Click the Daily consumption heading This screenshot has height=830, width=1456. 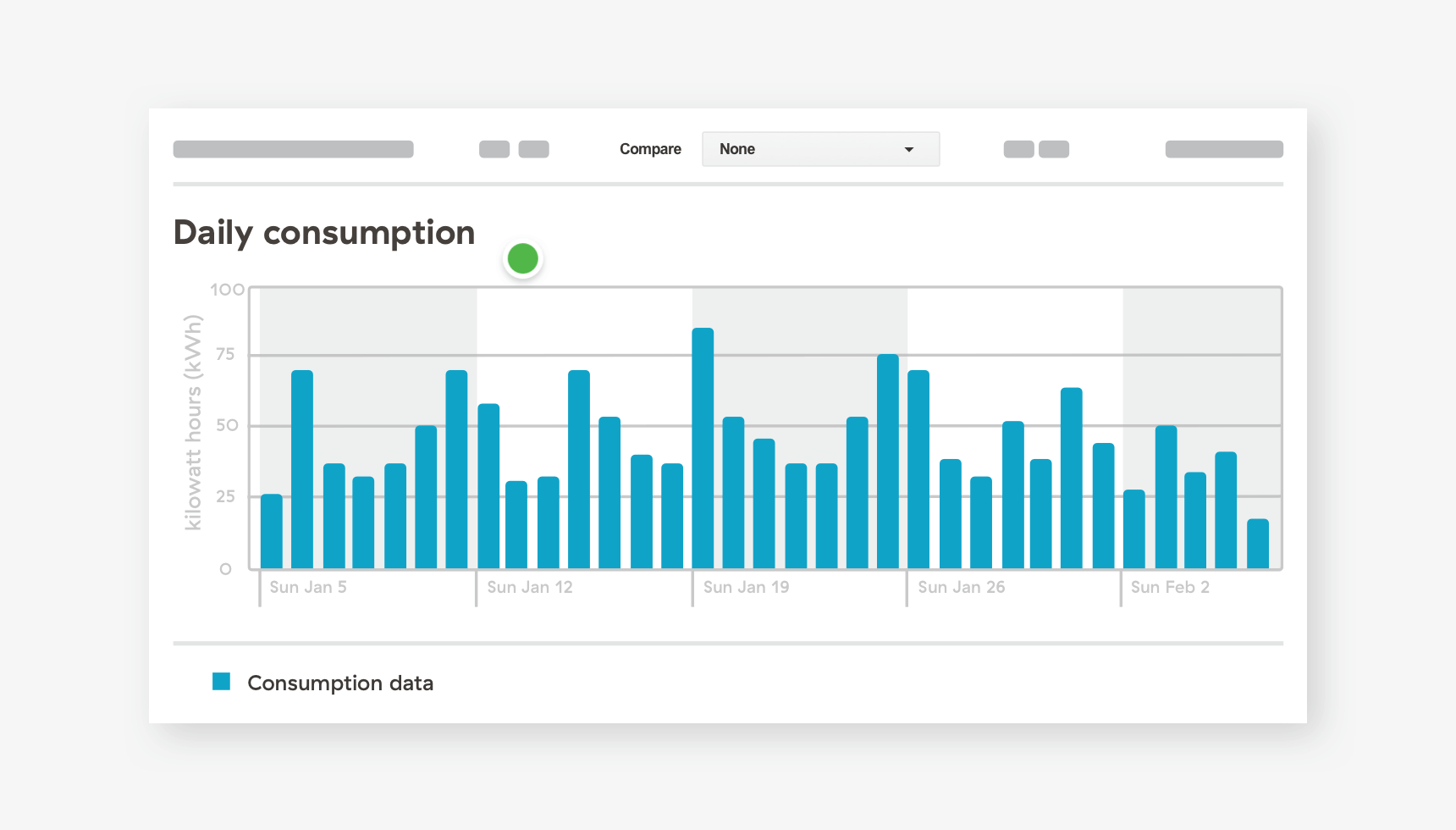coord(324,233)
